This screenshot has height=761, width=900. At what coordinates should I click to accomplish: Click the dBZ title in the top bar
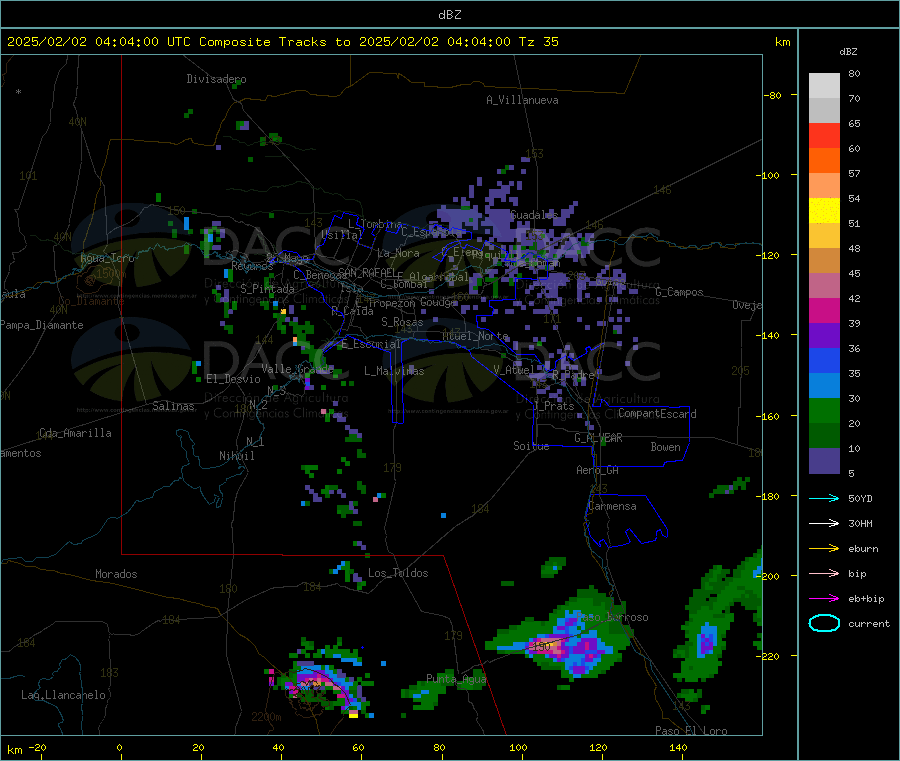449,15
